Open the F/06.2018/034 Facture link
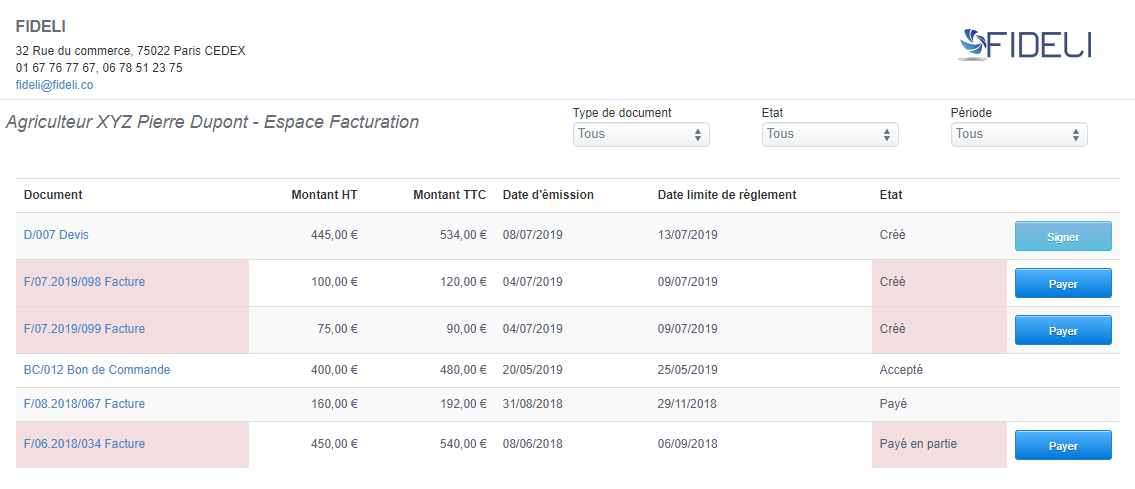The image size is (1135, 489). [84, 443]
